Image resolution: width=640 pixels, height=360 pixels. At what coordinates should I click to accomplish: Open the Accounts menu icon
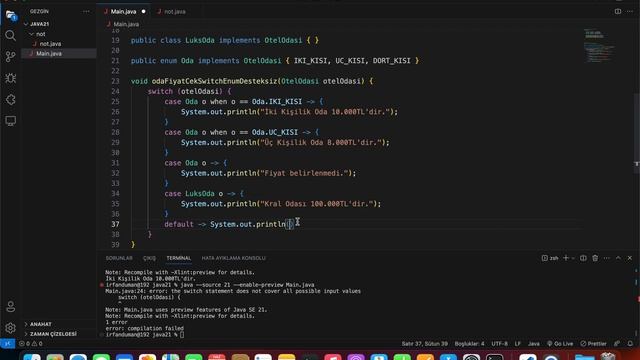[11, 307]
